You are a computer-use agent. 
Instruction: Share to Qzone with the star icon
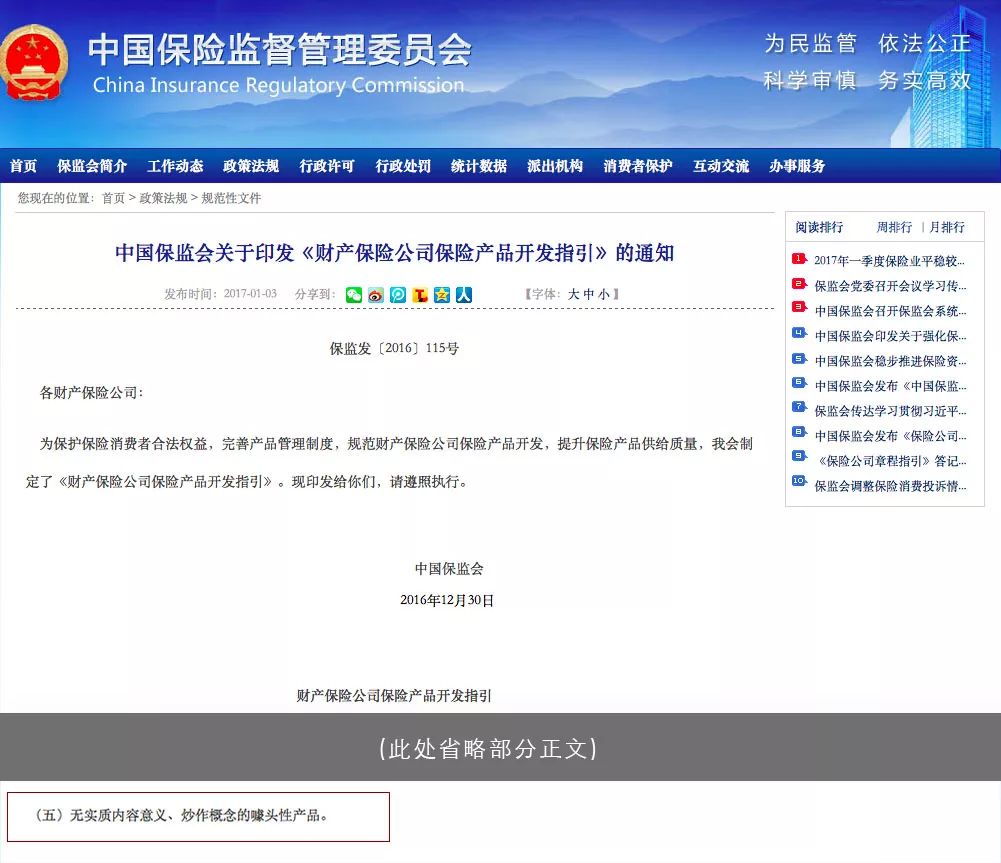tap(442, 294)
